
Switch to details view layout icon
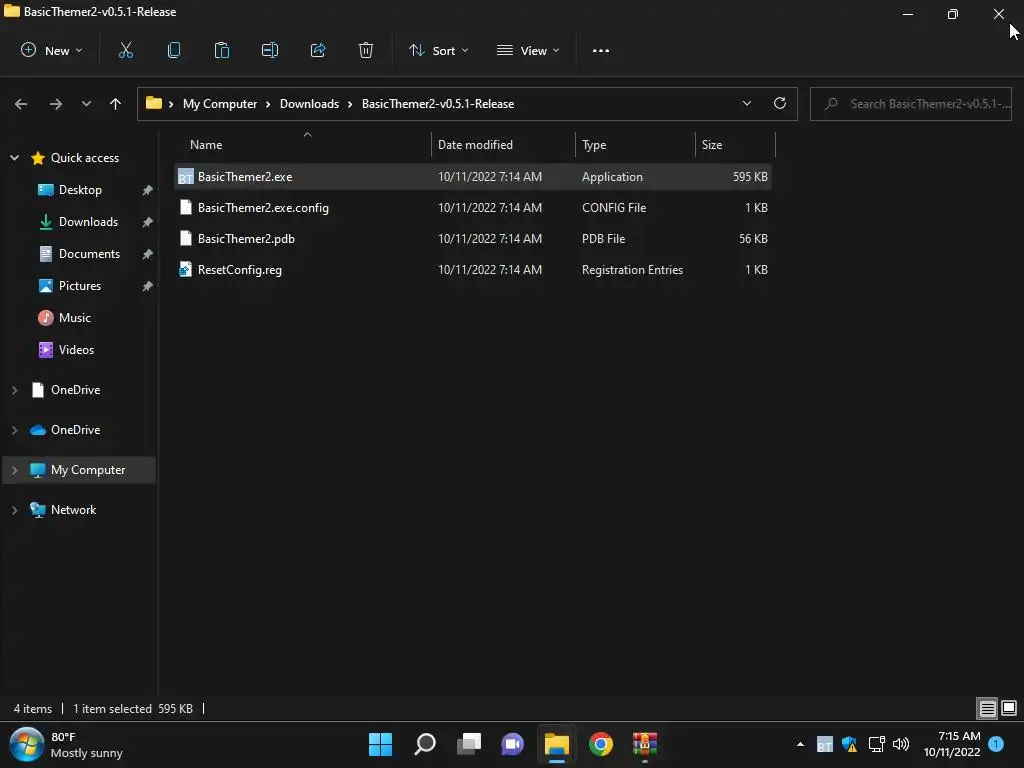pos(987,708)
